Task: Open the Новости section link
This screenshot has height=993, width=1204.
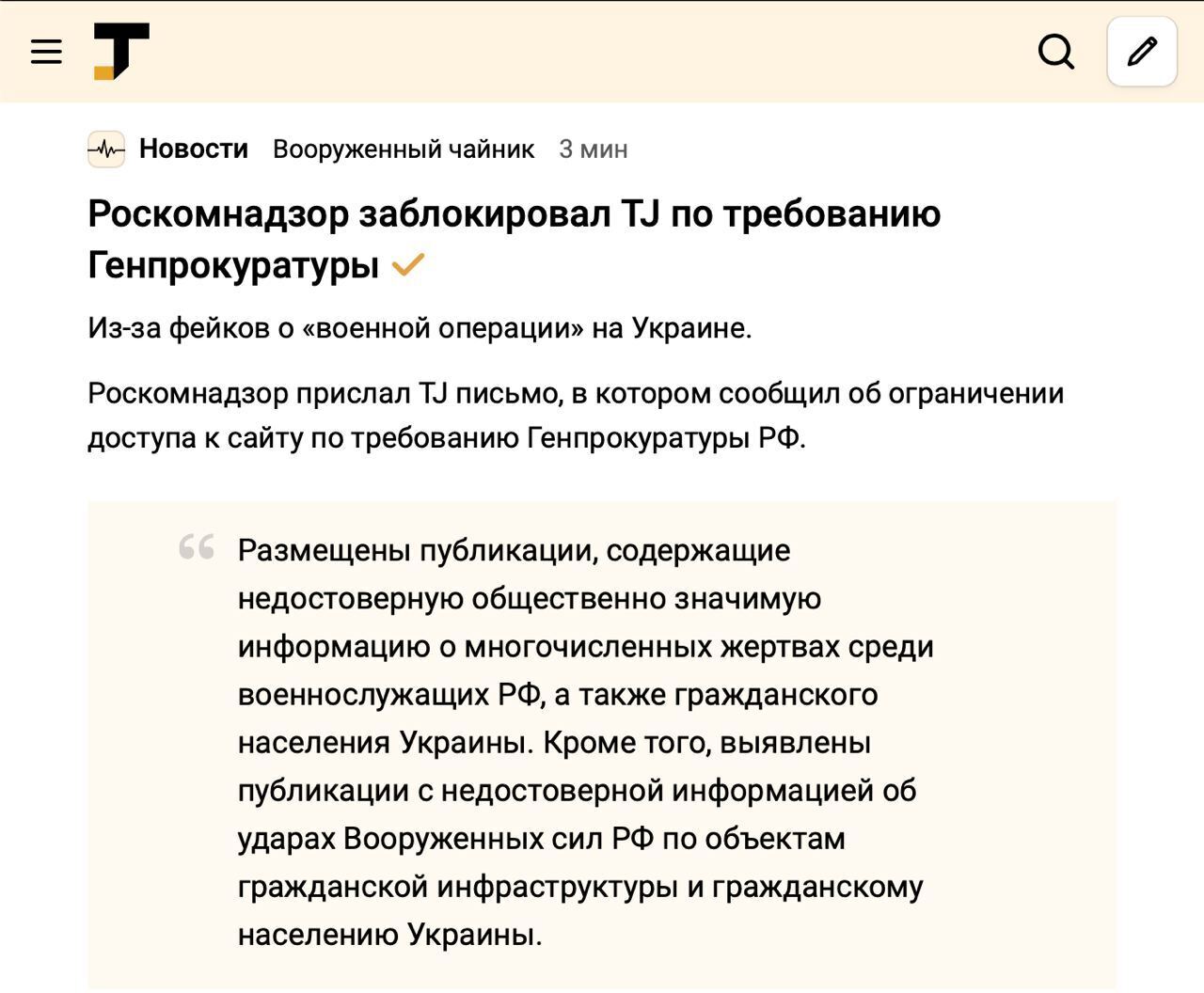Action: pos(194,149)
